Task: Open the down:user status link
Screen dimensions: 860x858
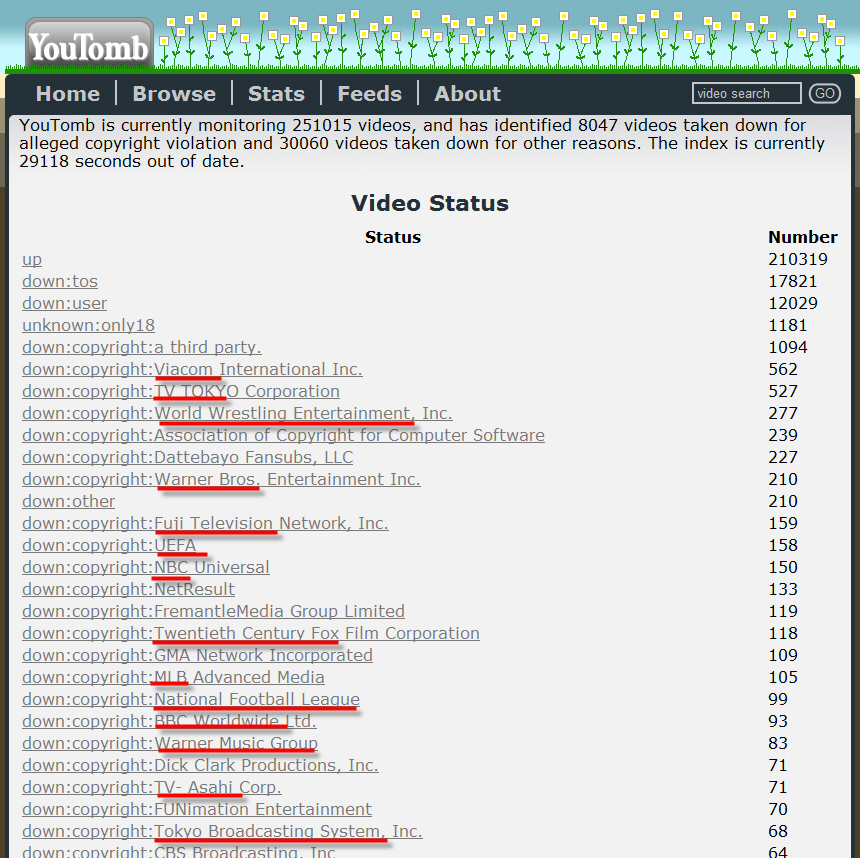Action: pos(65,303)
